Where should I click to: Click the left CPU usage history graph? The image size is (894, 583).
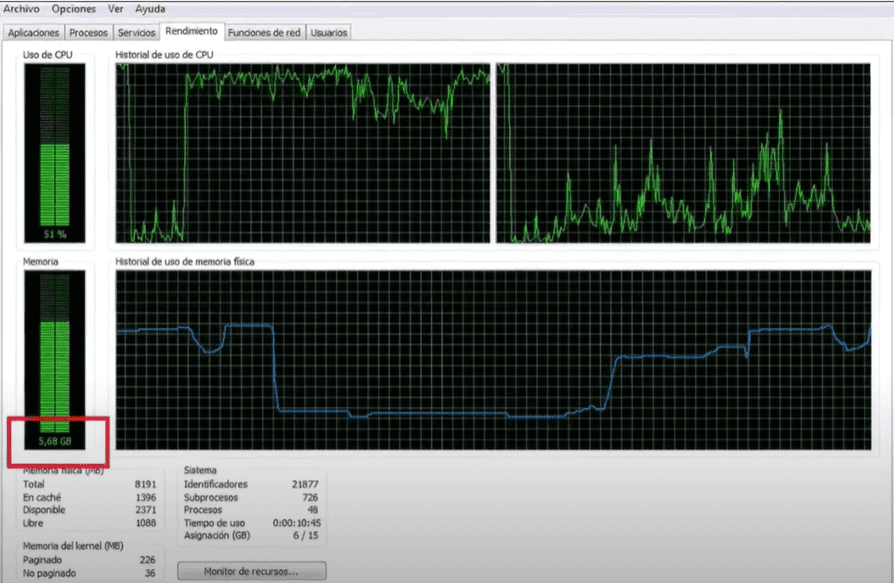coord(303,152)
